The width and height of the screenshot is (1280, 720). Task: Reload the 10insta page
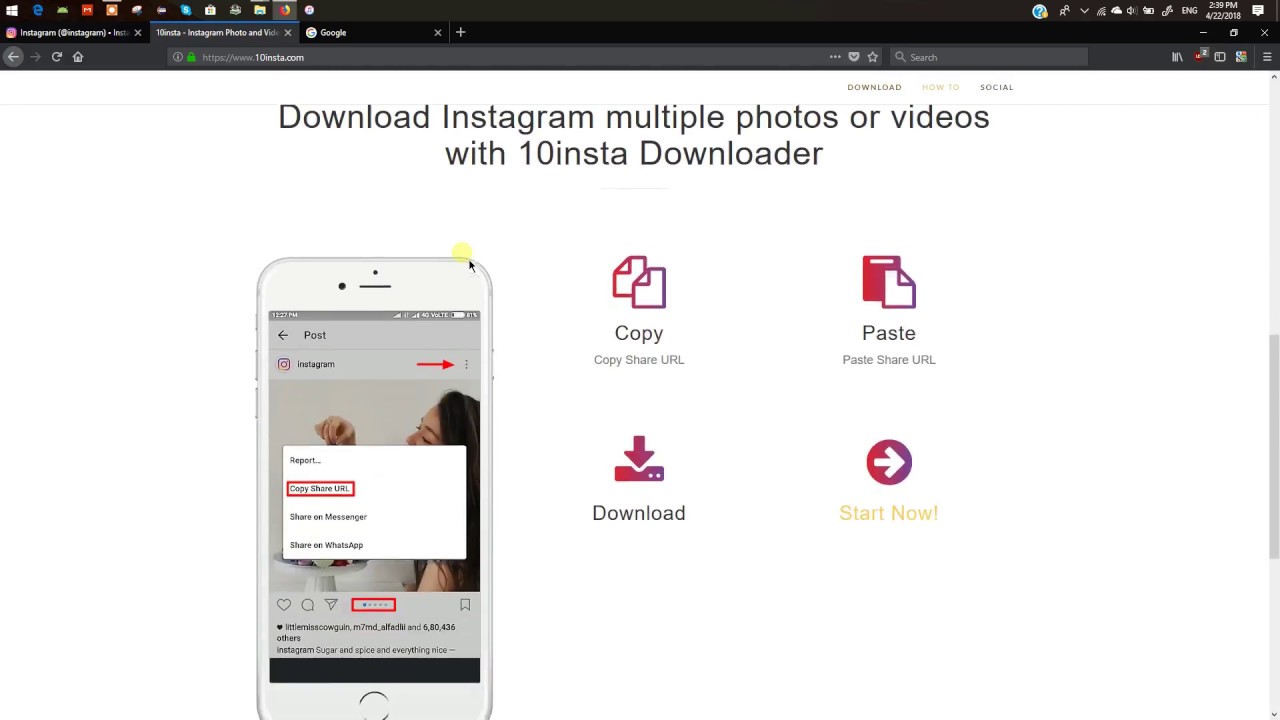coord(57,57)
